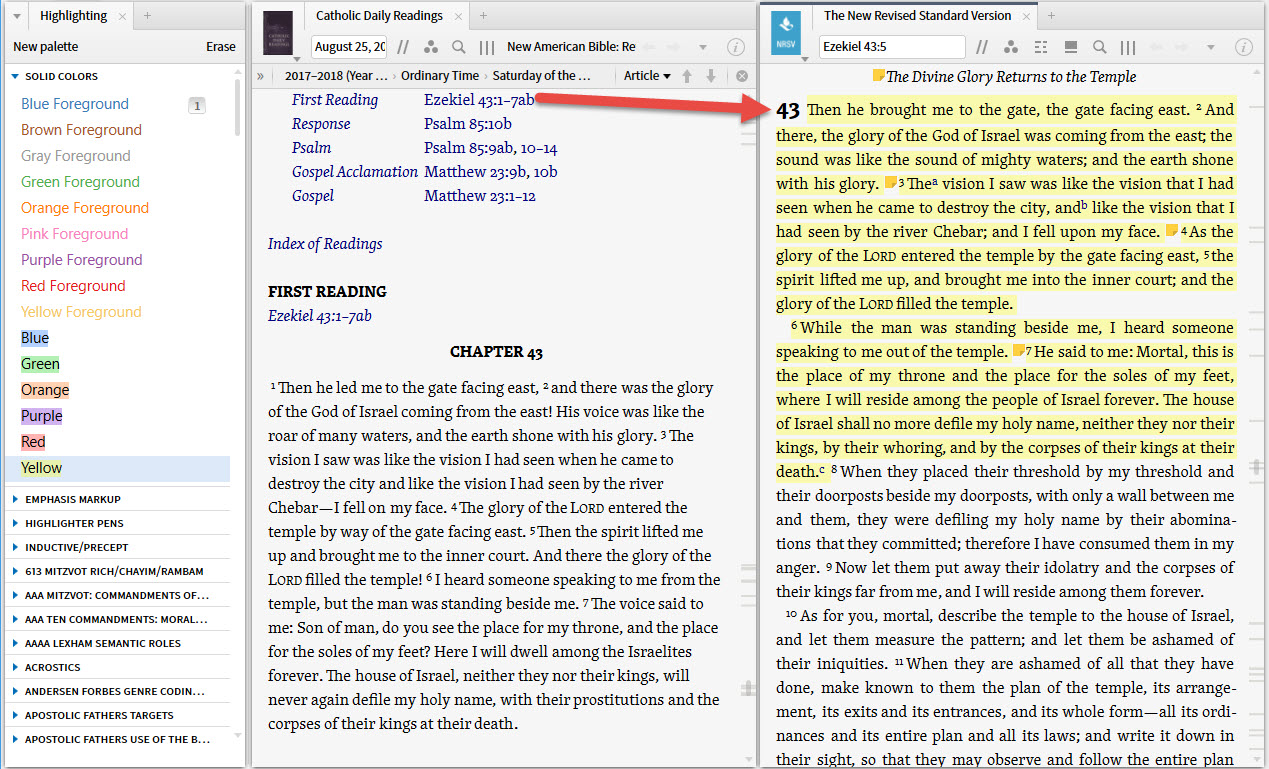
Task: Click the New palette button
Action: [x=45, y=47]
